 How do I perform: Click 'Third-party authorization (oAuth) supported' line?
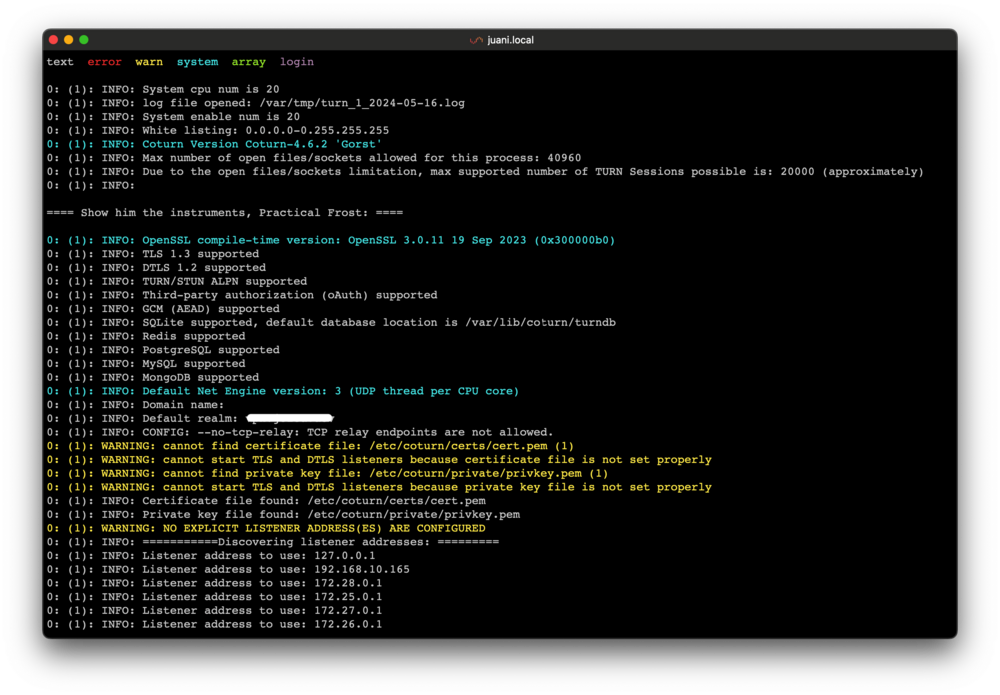pos(242,295)
